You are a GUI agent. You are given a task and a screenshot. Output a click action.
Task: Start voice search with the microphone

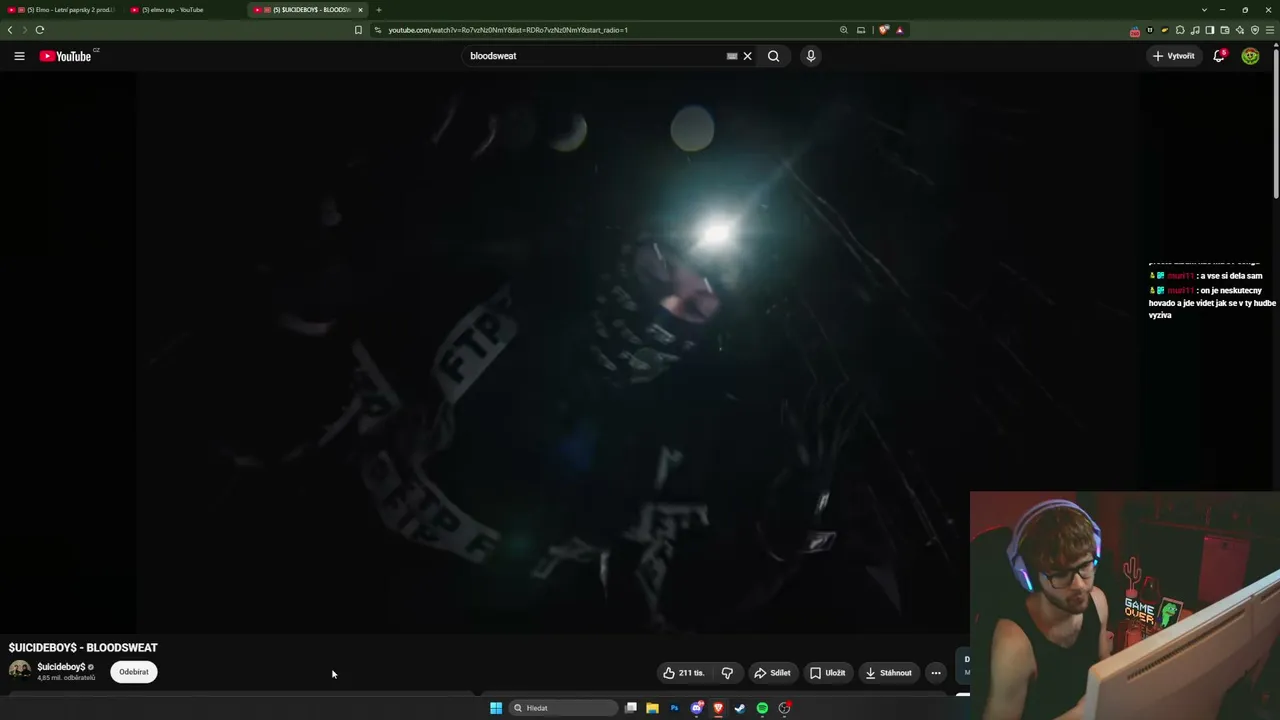(811, 56)
